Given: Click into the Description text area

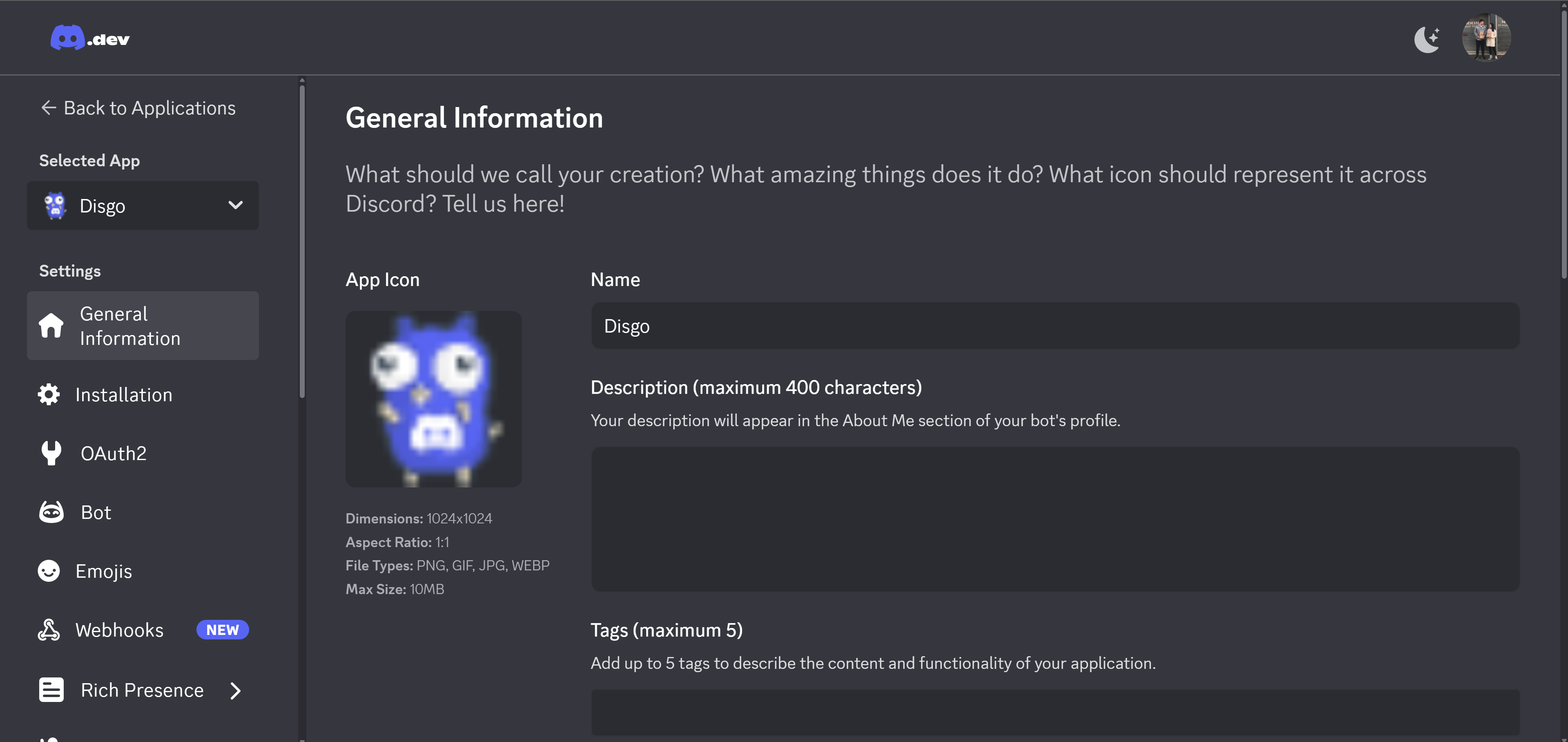Looking at the screenshot, I should (x=1055, y=519).
